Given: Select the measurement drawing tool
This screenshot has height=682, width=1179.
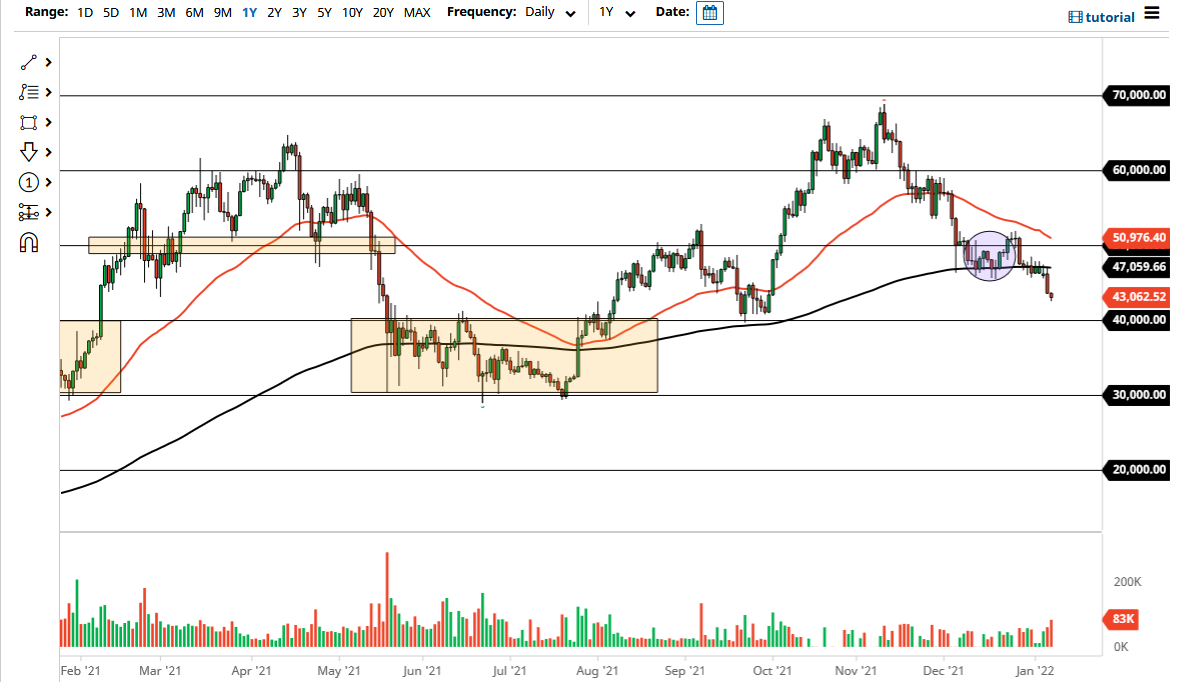Looking at the screenshot, I should pyautogui.click(x=29, y=212).
